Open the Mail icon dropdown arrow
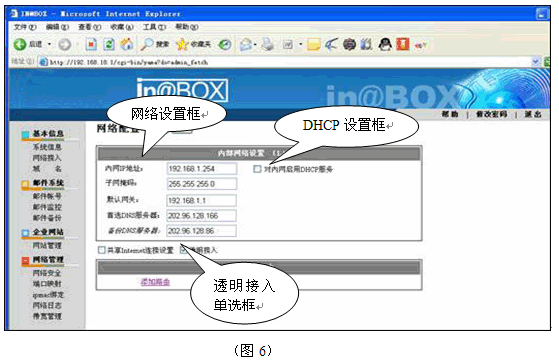This screenshot has width=559, height=363. 255,45
